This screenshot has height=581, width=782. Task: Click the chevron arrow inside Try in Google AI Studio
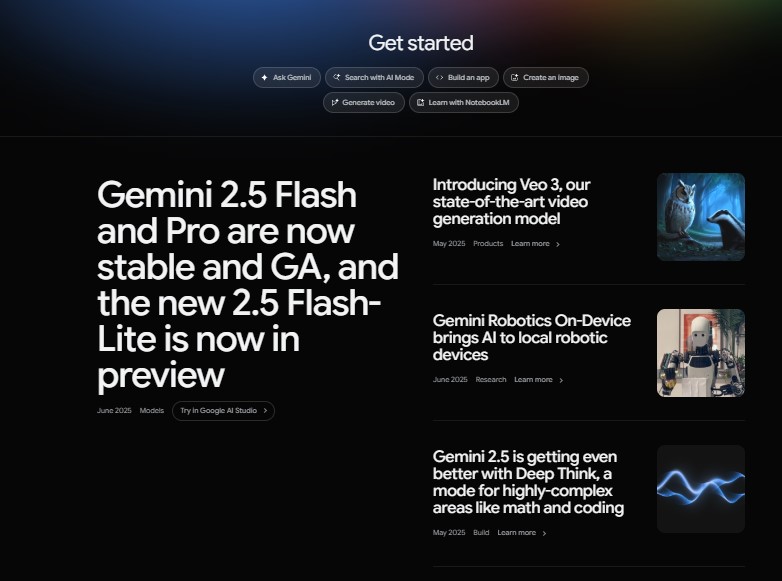[x=265, y=411]
